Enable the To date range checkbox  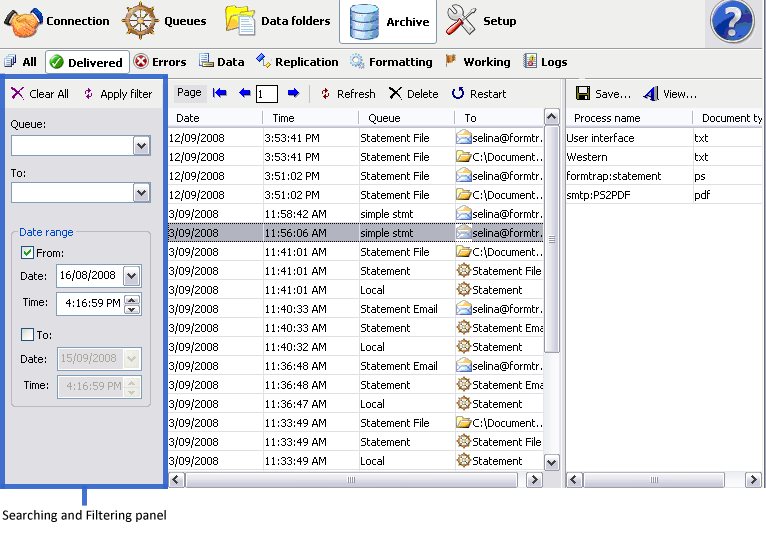coord(27,335)
